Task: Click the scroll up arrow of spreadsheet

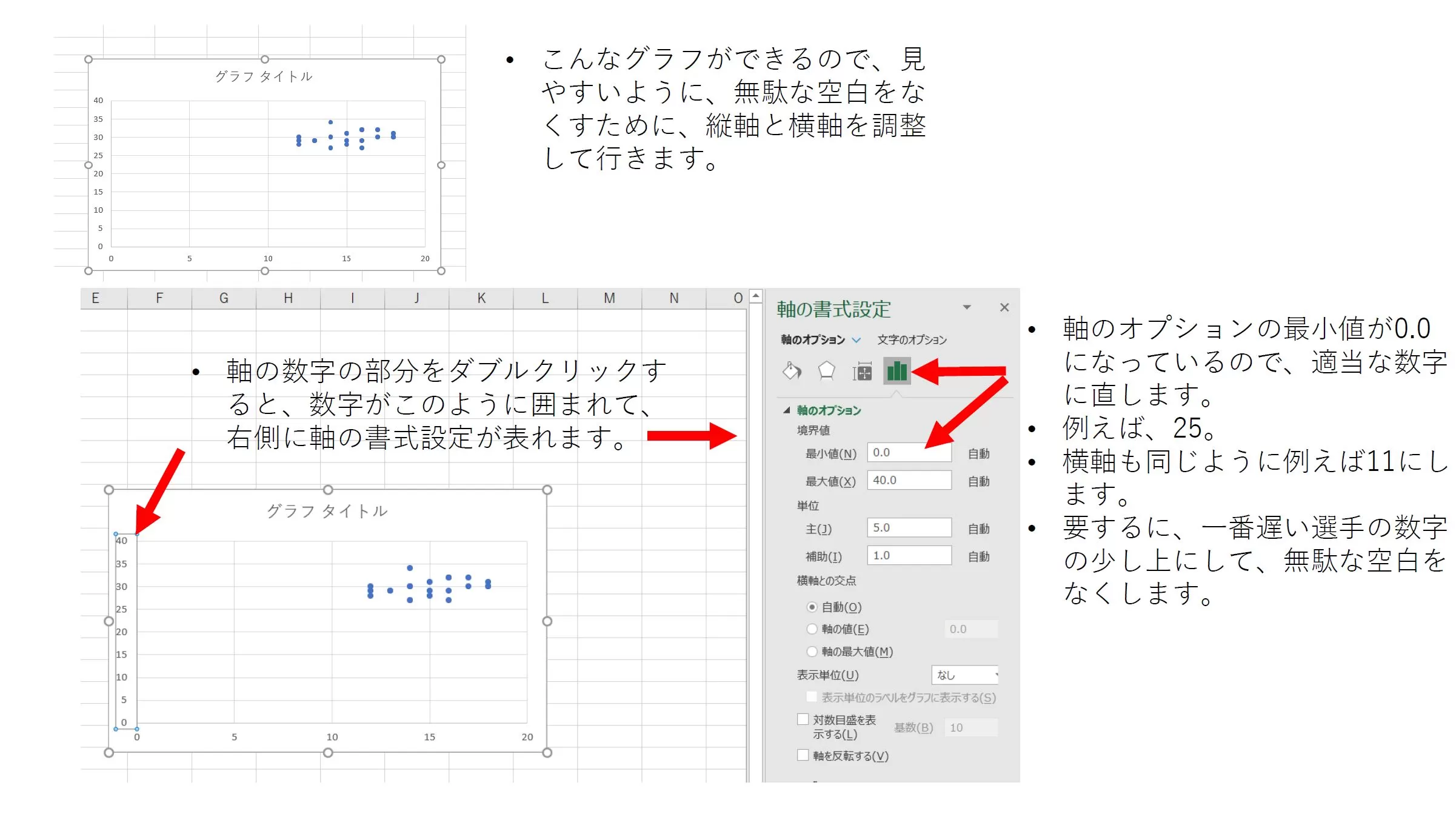Action: point(755,296)
